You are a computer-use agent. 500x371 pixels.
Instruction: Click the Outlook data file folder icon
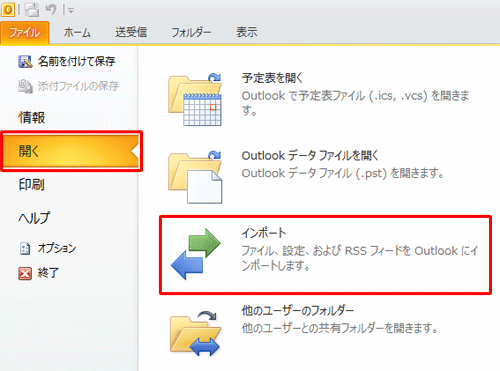[195, 177]
